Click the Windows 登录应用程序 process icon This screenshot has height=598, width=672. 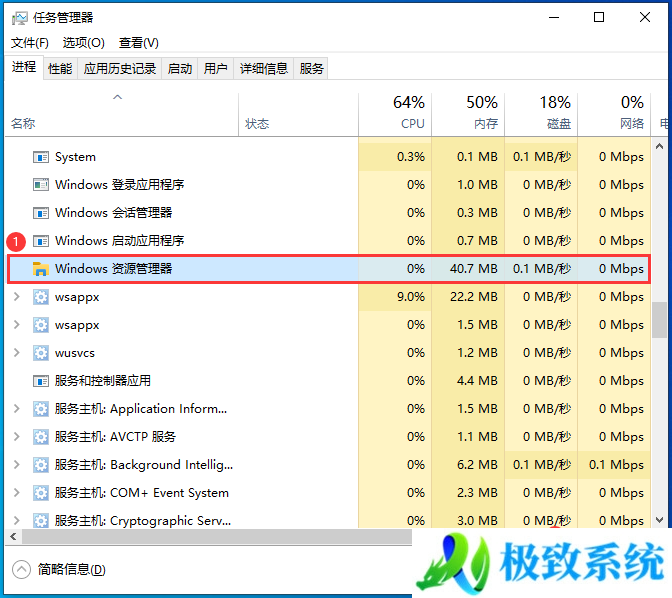(41, 185)
